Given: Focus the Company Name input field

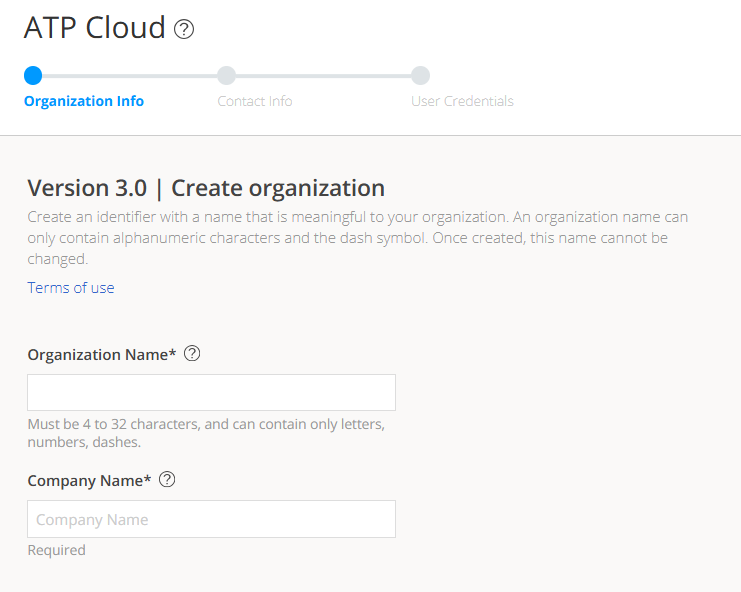Looking at the screenshot, I should [x=211, y=519].
